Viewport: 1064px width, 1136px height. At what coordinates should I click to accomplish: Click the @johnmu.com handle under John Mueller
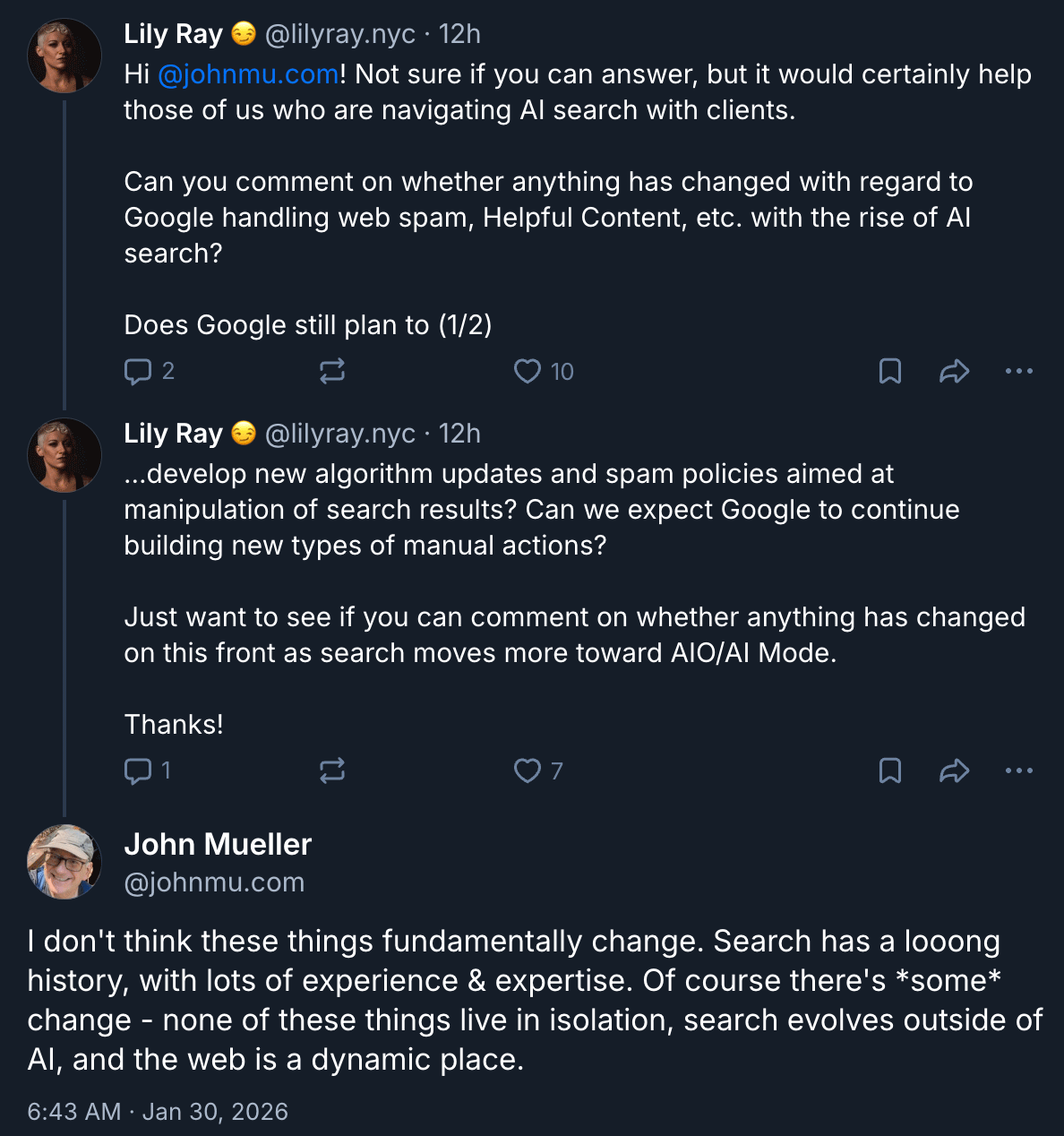(214, 882)
